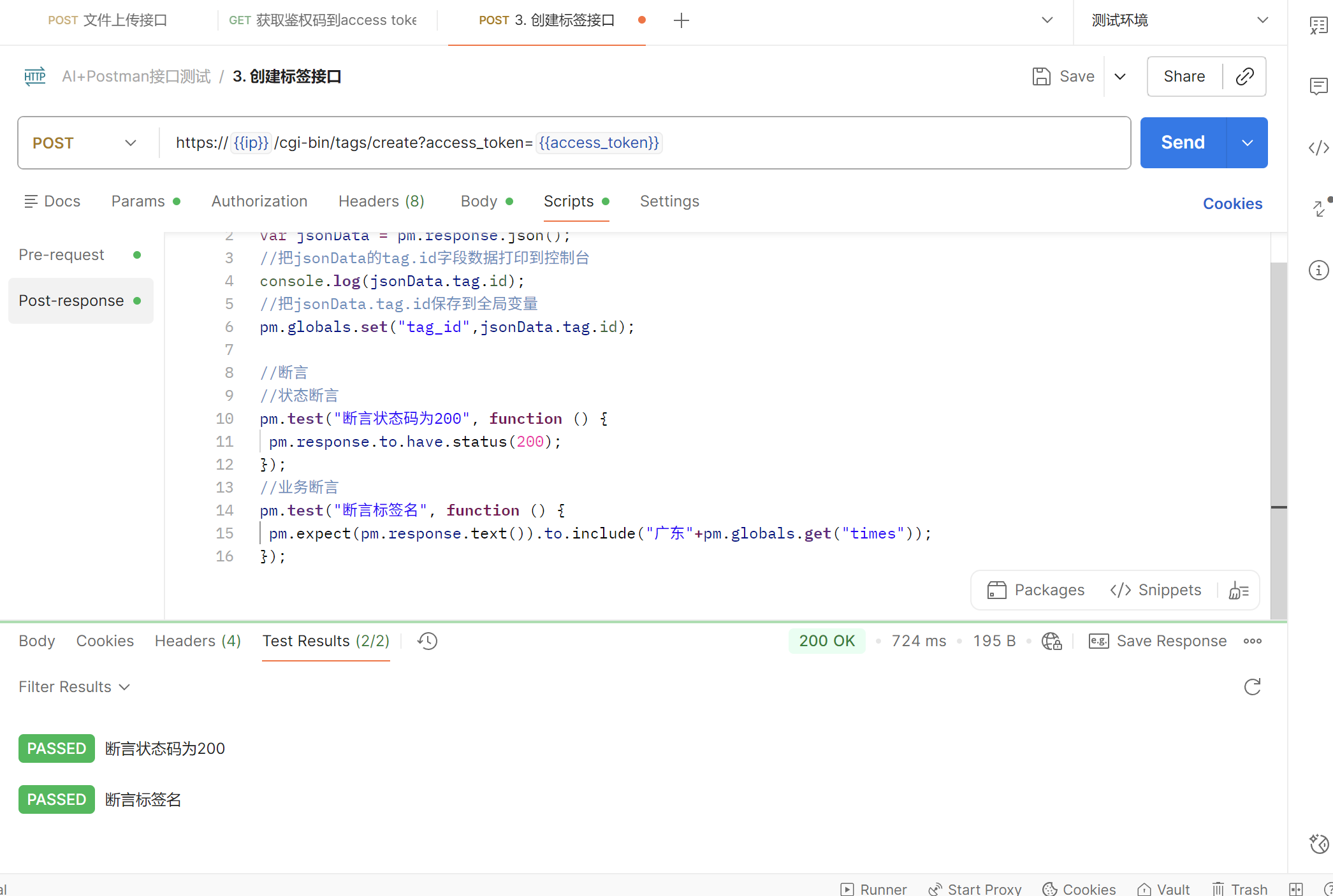Expand the tabs overflow chevron
This screenshot has height=896, width=1333.
(x=1047, y=20)
